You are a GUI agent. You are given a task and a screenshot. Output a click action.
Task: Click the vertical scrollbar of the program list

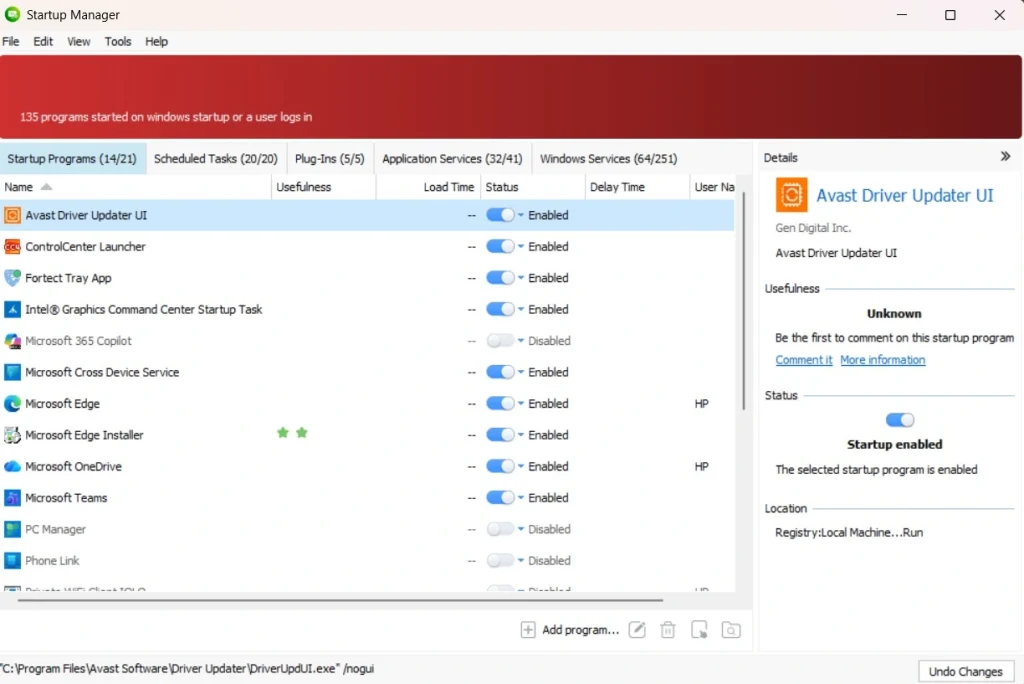coord(743,301)
